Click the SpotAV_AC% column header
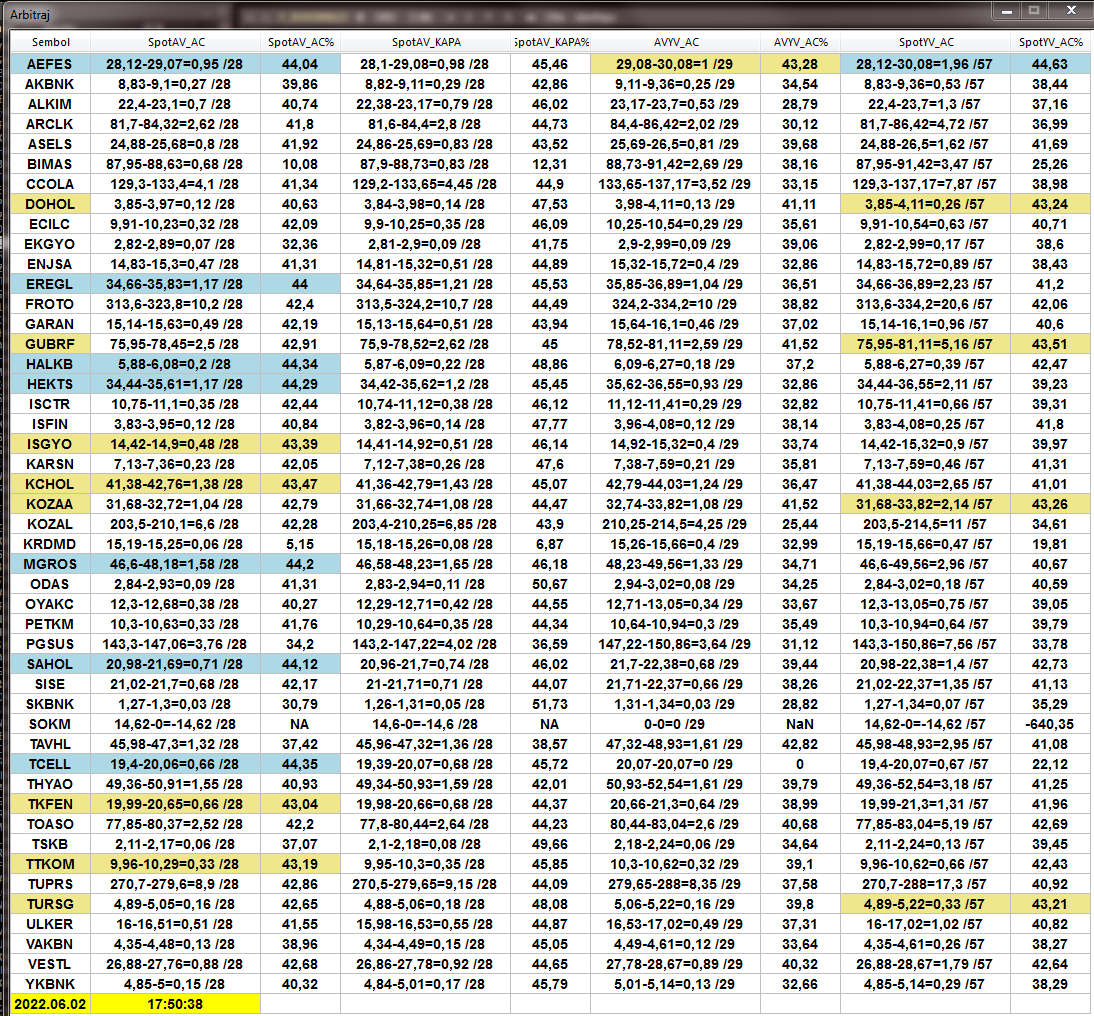Image resolution: width=1094 pixels, height=1016 pixels. pos(301,42)
